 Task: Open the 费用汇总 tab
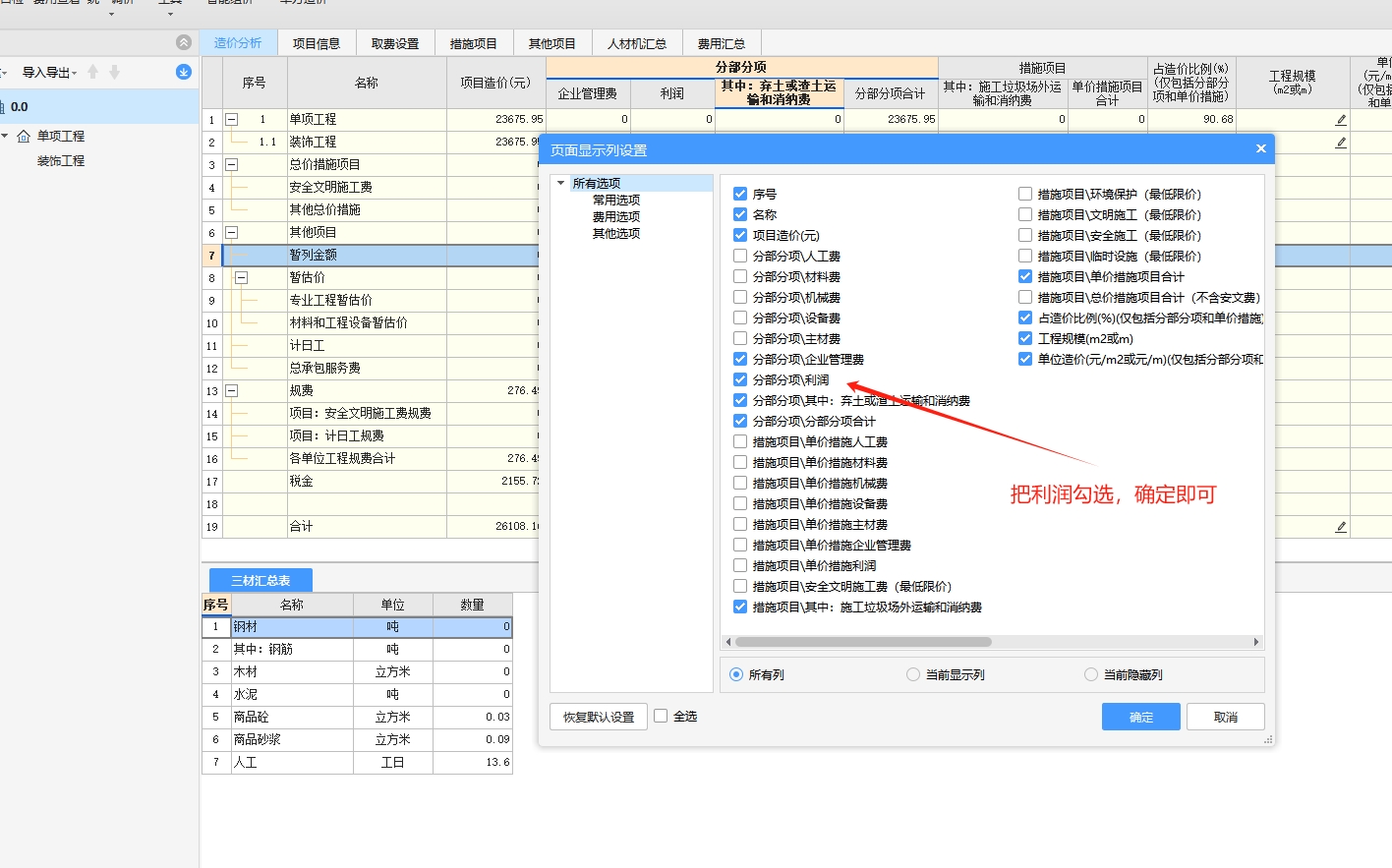[722, 43]
